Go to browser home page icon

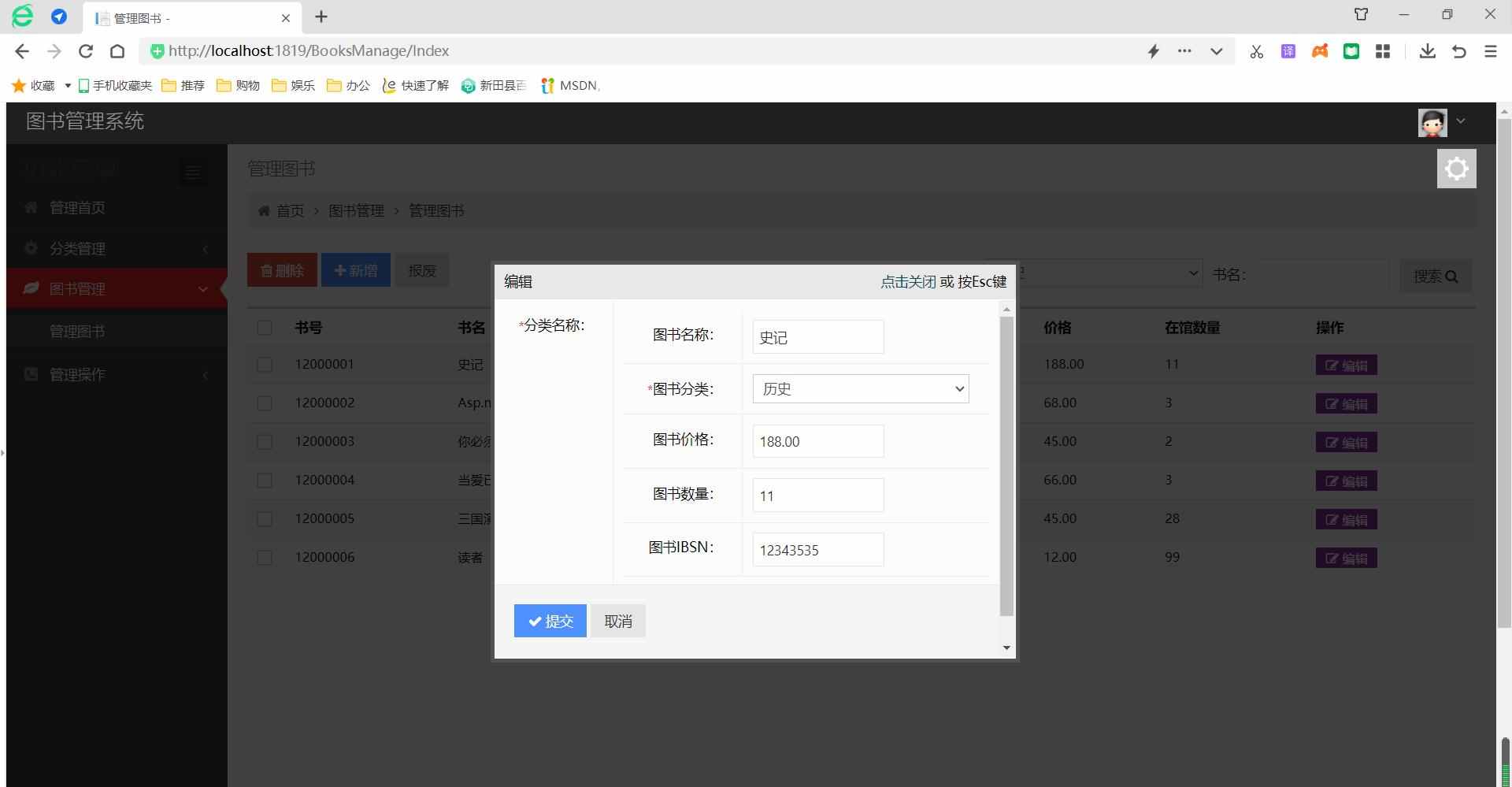pos(117,51)
